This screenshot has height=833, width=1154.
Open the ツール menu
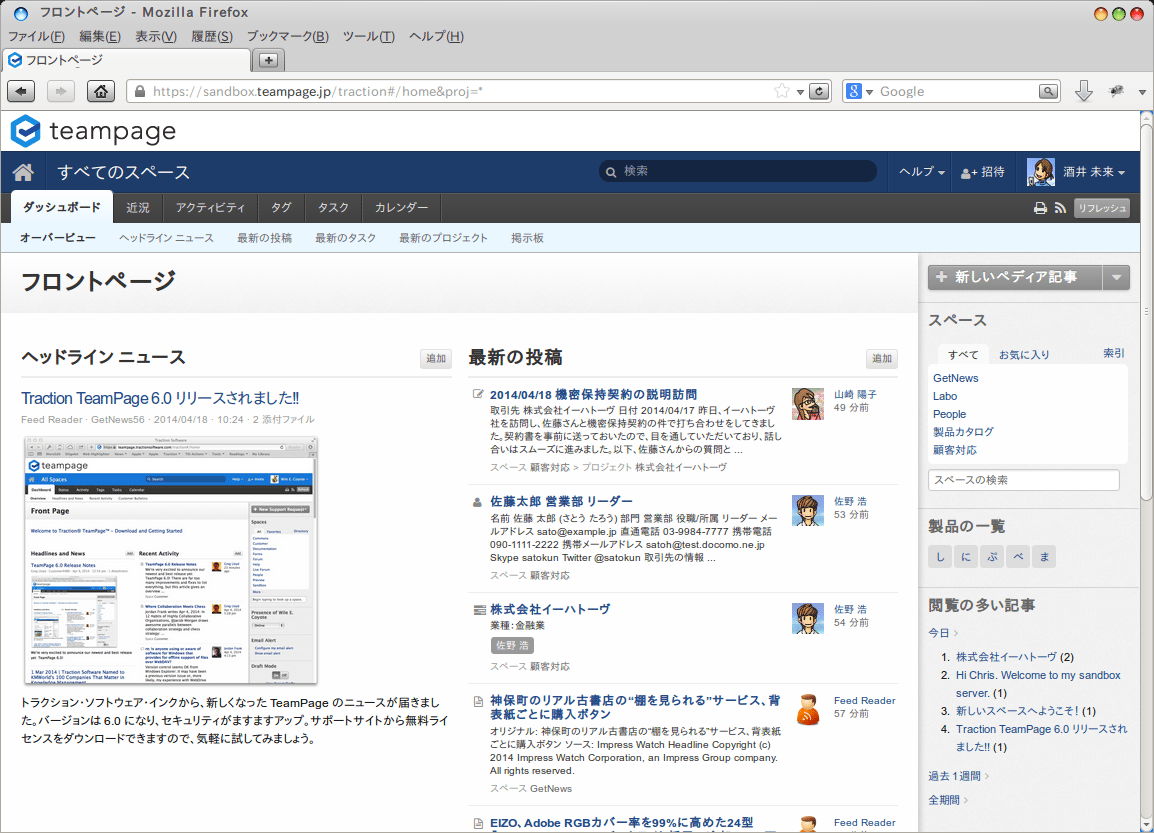(369, 36)
